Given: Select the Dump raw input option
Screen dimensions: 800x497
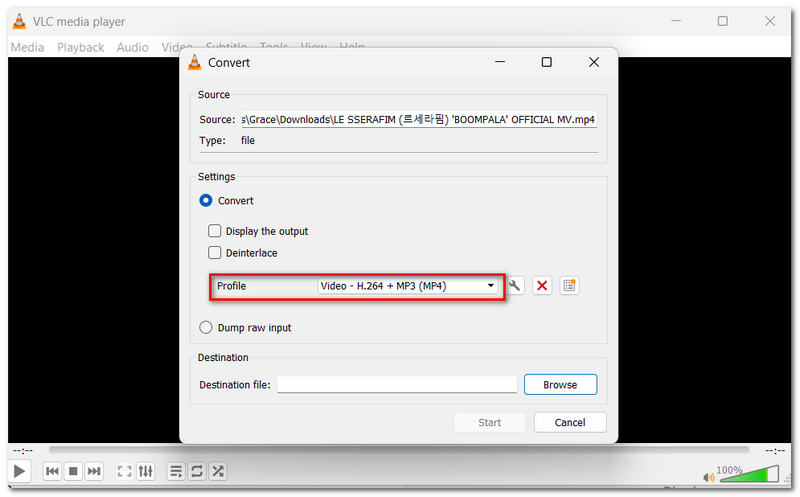Looking at the screenshot, I should 206,328.
